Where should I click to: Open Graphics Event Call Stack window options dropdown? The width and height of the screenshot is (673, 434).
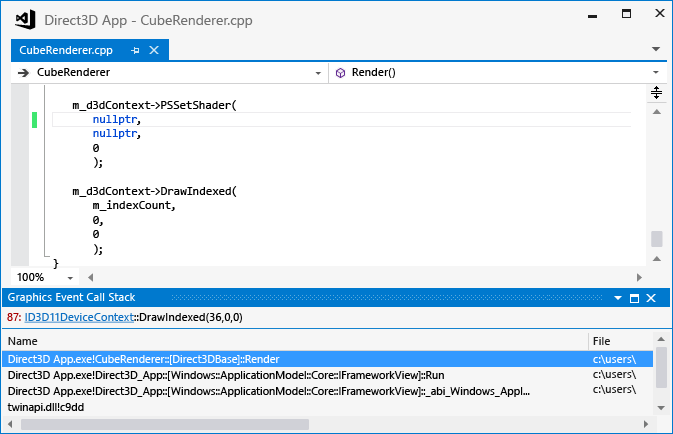point(618,297)
